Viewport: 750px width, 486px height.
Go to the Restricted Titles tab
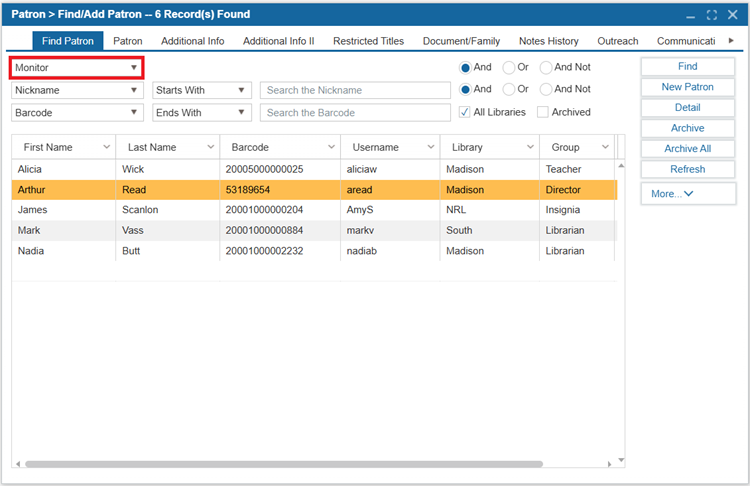[x=368, y=41]
